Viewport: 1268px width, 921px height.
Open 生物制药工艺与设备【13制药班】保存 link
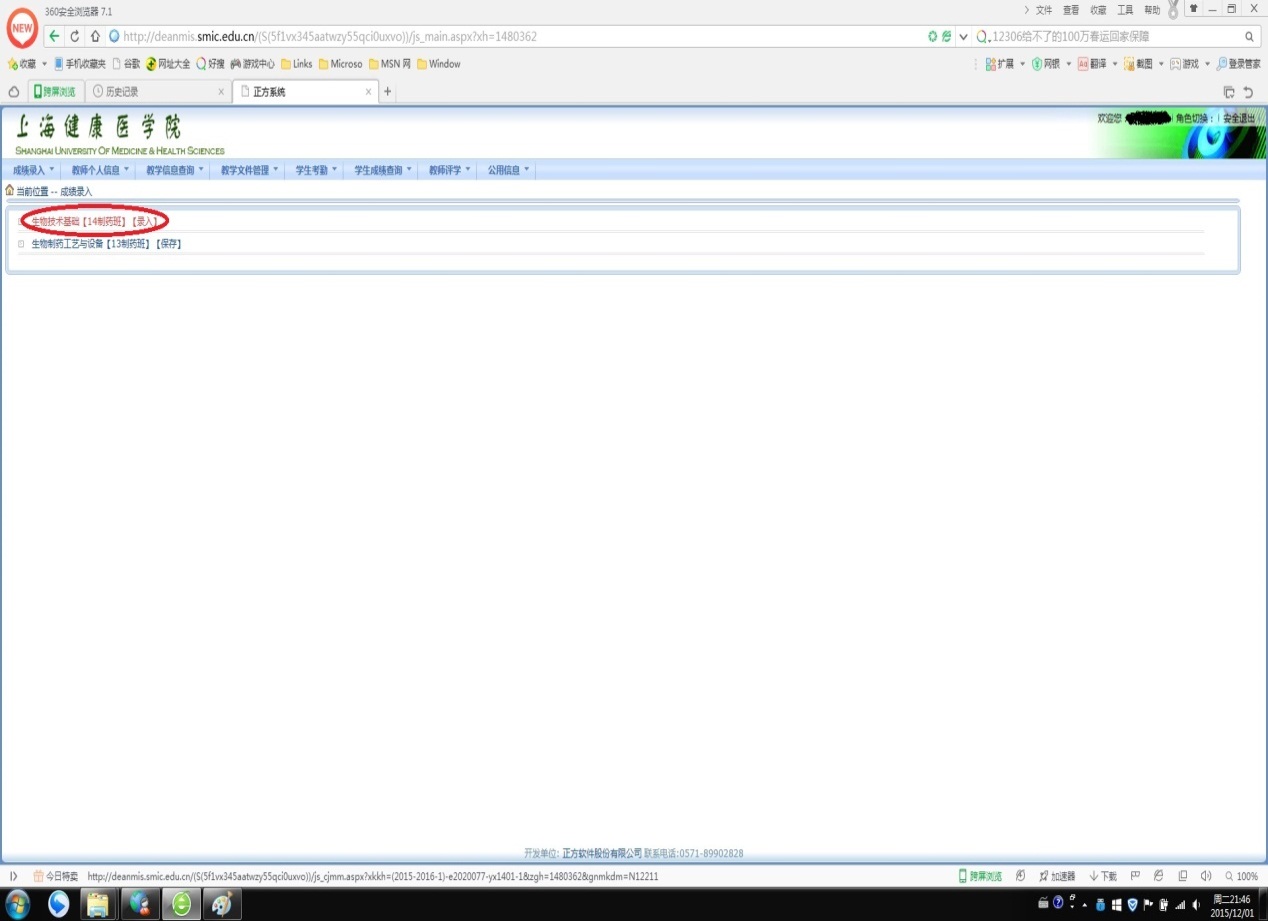pyautogui.click(x=106, y=244)
